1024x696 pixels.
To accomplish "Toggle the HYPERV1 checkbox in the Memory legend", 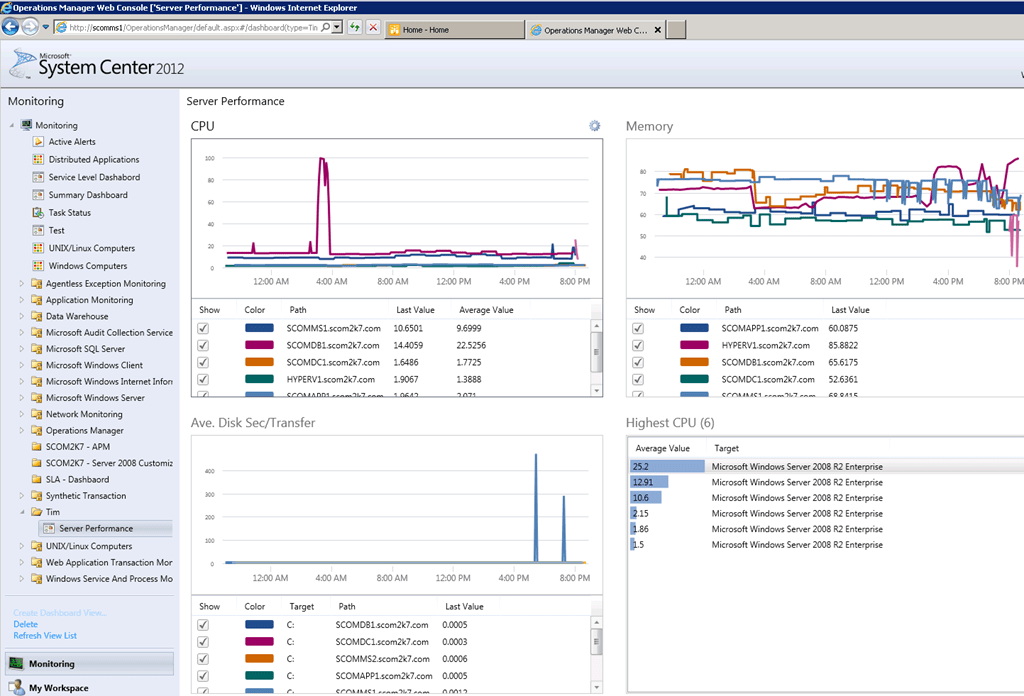I will point(638,345).
